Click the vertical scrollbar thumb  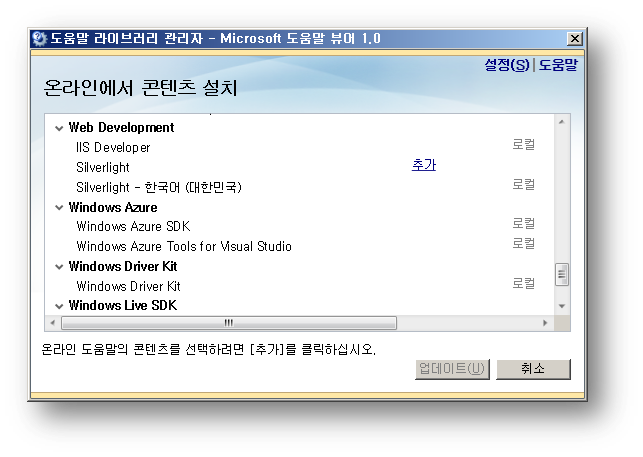[562, 274]
